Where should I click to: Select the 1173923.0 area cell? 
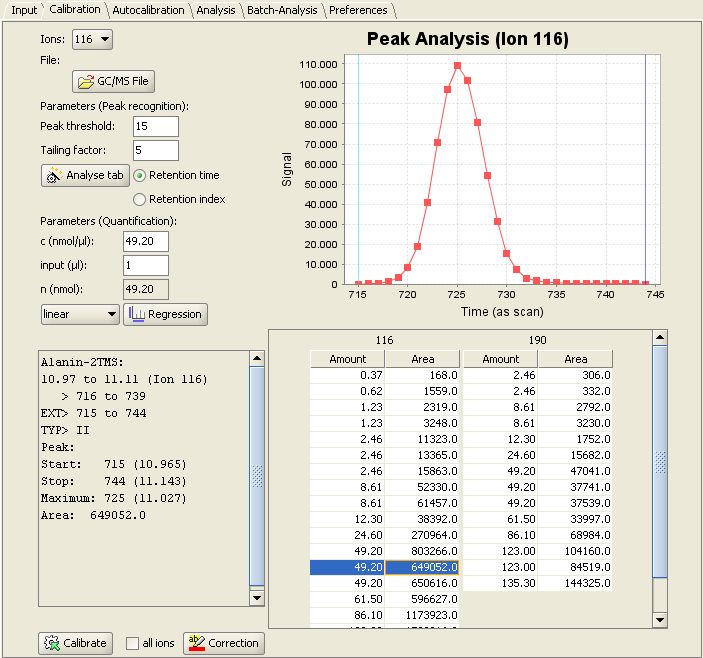(422, 615)
